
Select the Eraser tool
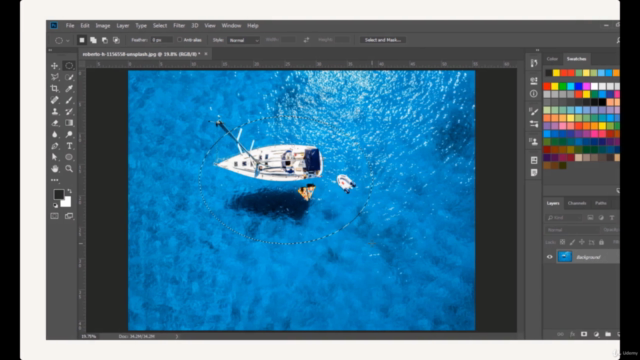54,123
